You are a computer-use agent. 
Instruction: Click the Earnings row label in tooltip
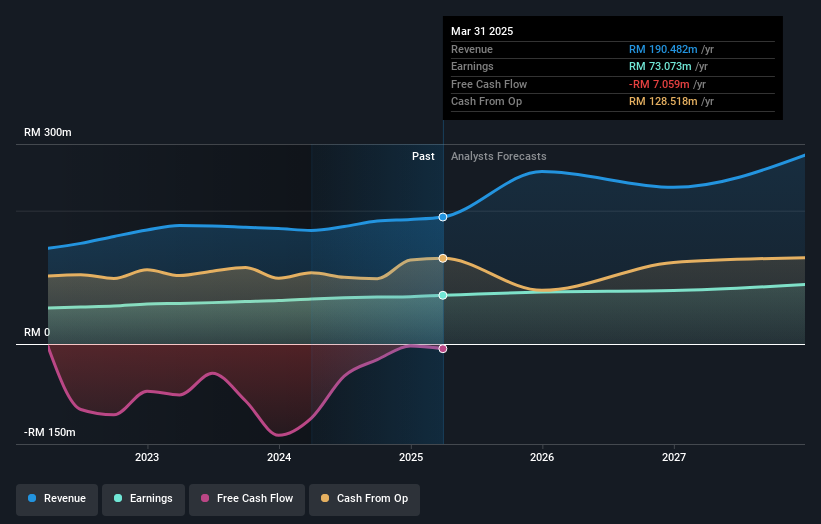(x=472, y=66)
